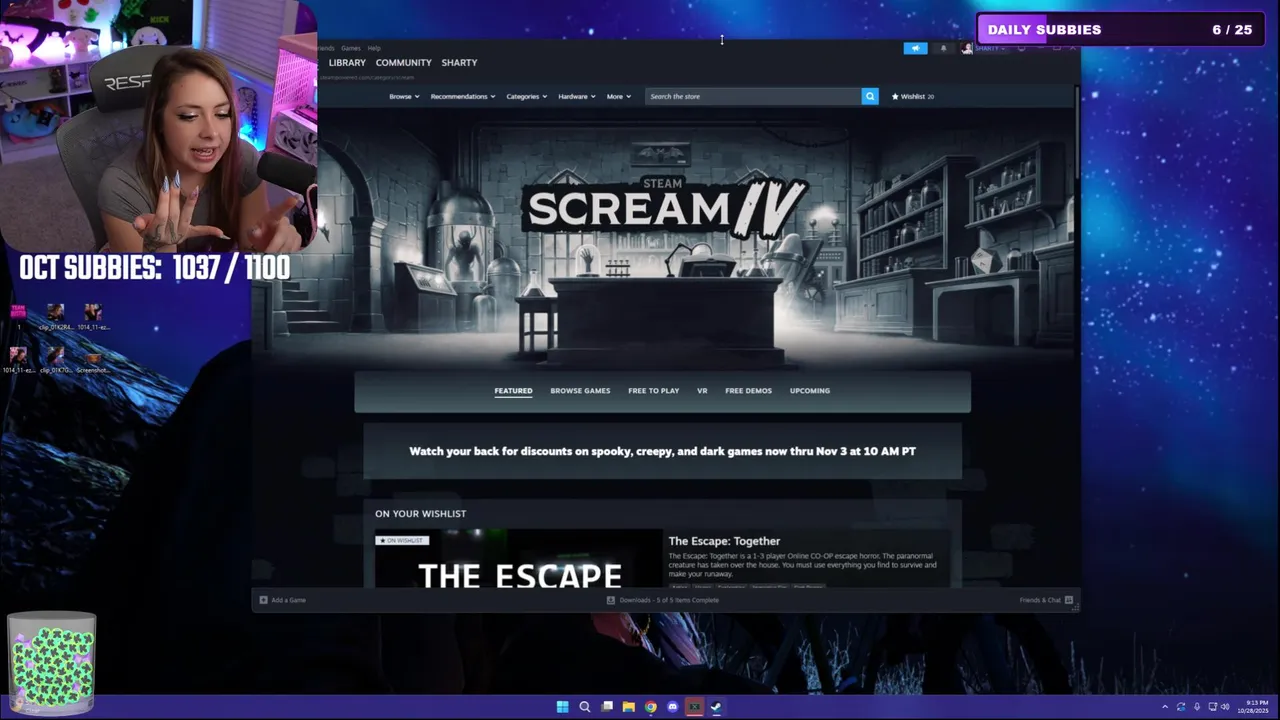This screenshot has width=1280, height=720.
Task: Click the blue search magnifier button in Steam
Action: click(870, 96)
